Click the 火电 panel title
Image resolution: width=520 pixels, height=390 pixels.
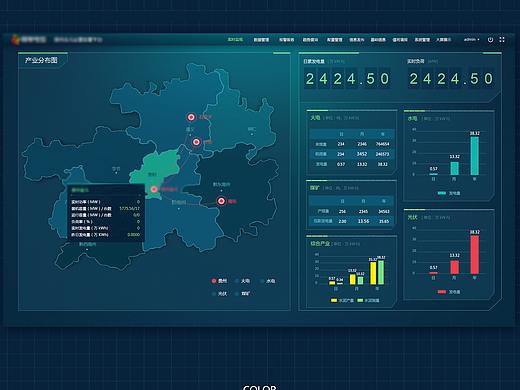click(315, 118)
